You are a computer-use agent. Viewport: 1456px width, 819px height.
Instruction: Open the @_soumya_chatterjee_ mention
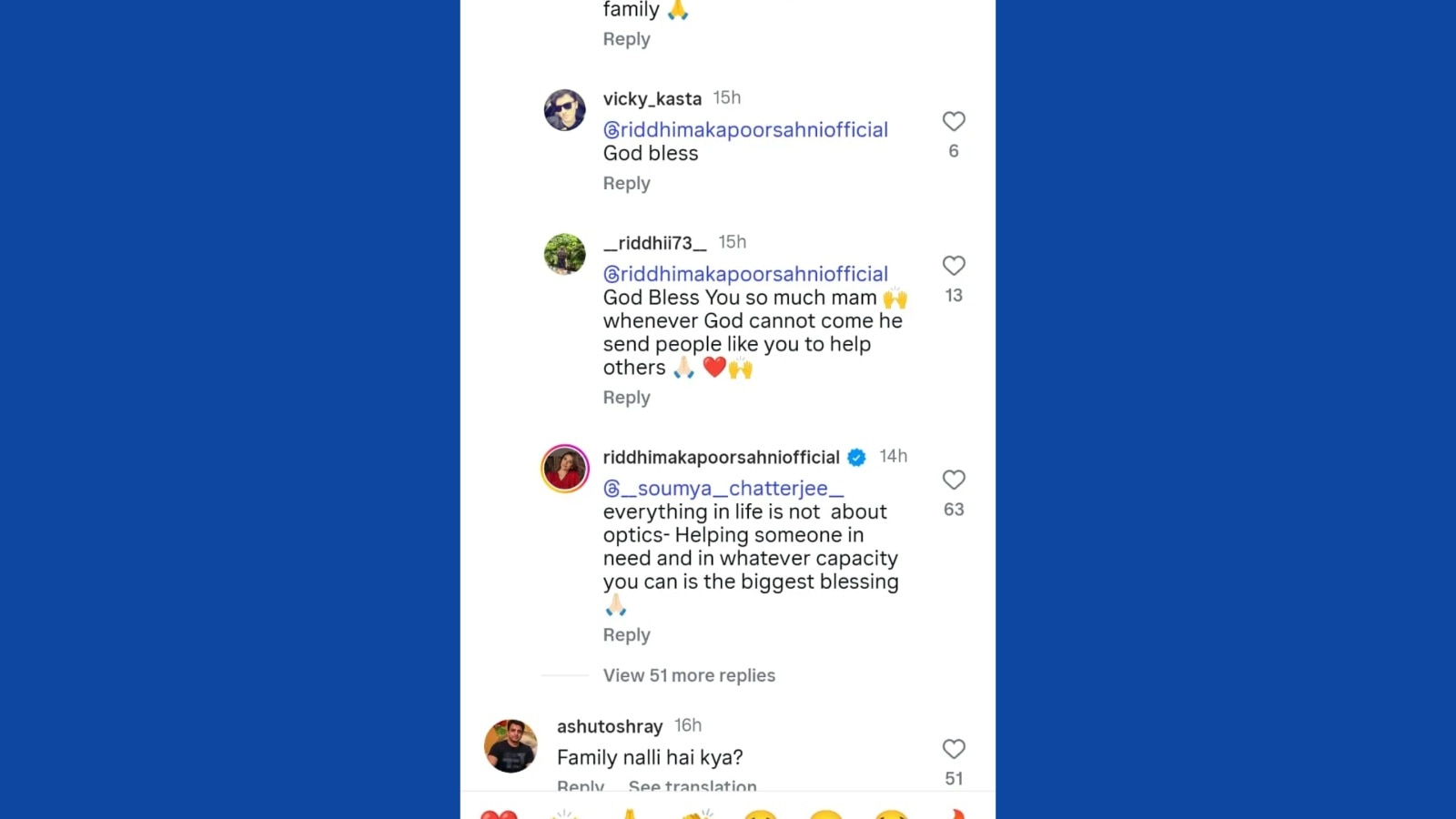[723, 489]
